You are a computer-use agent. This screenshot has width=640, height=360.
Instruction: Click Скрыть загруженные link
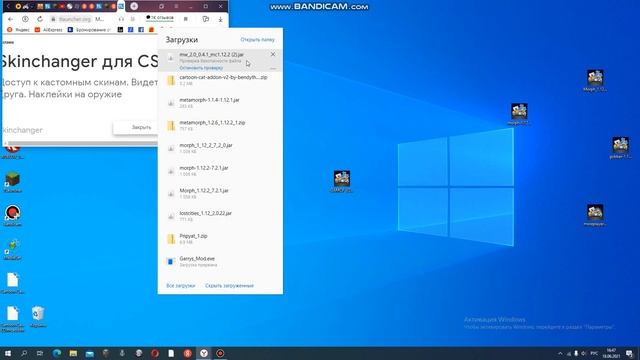tap(229, 286)
